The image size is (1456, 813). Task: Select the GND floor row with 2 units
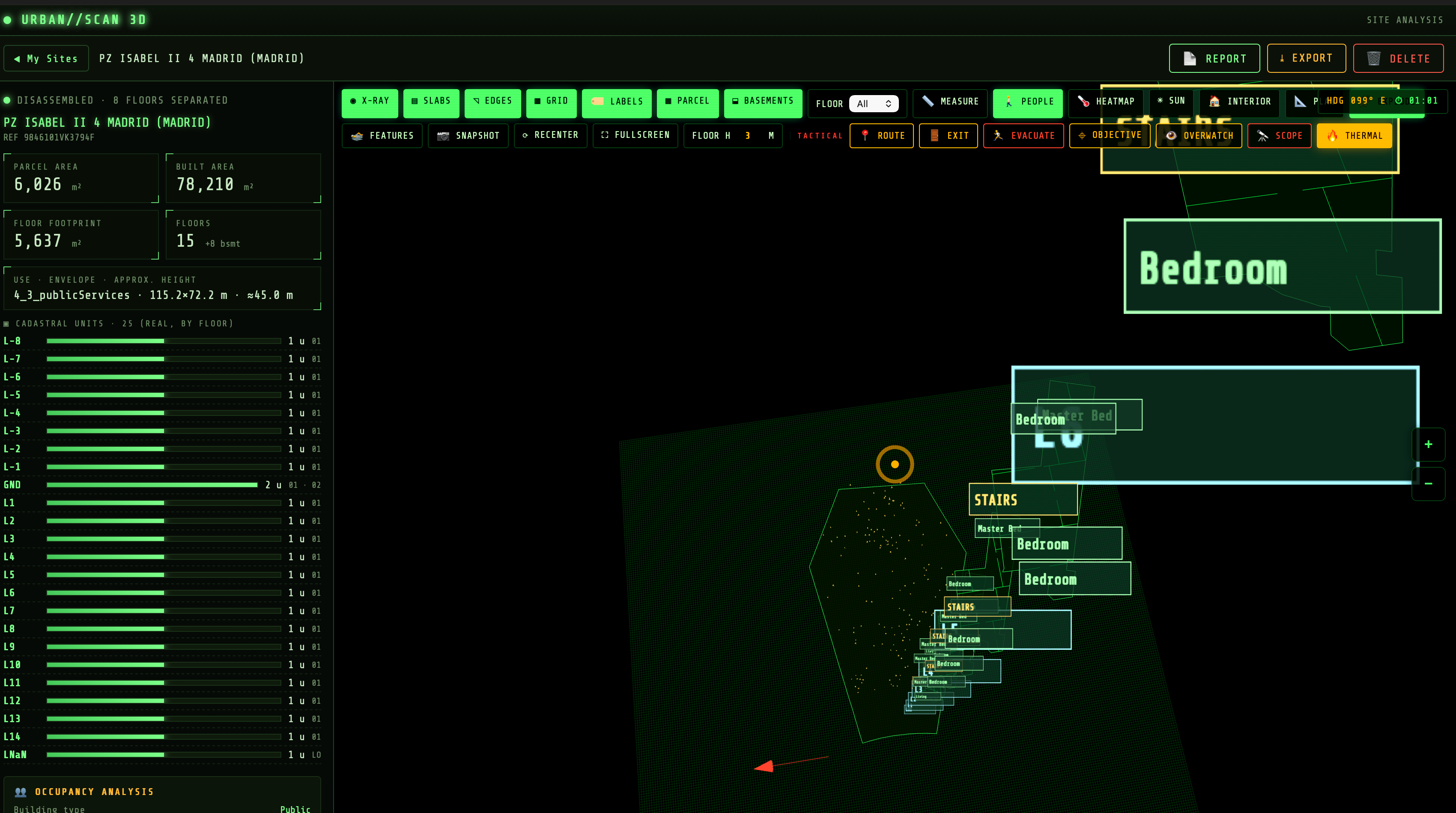coord(162,484)
